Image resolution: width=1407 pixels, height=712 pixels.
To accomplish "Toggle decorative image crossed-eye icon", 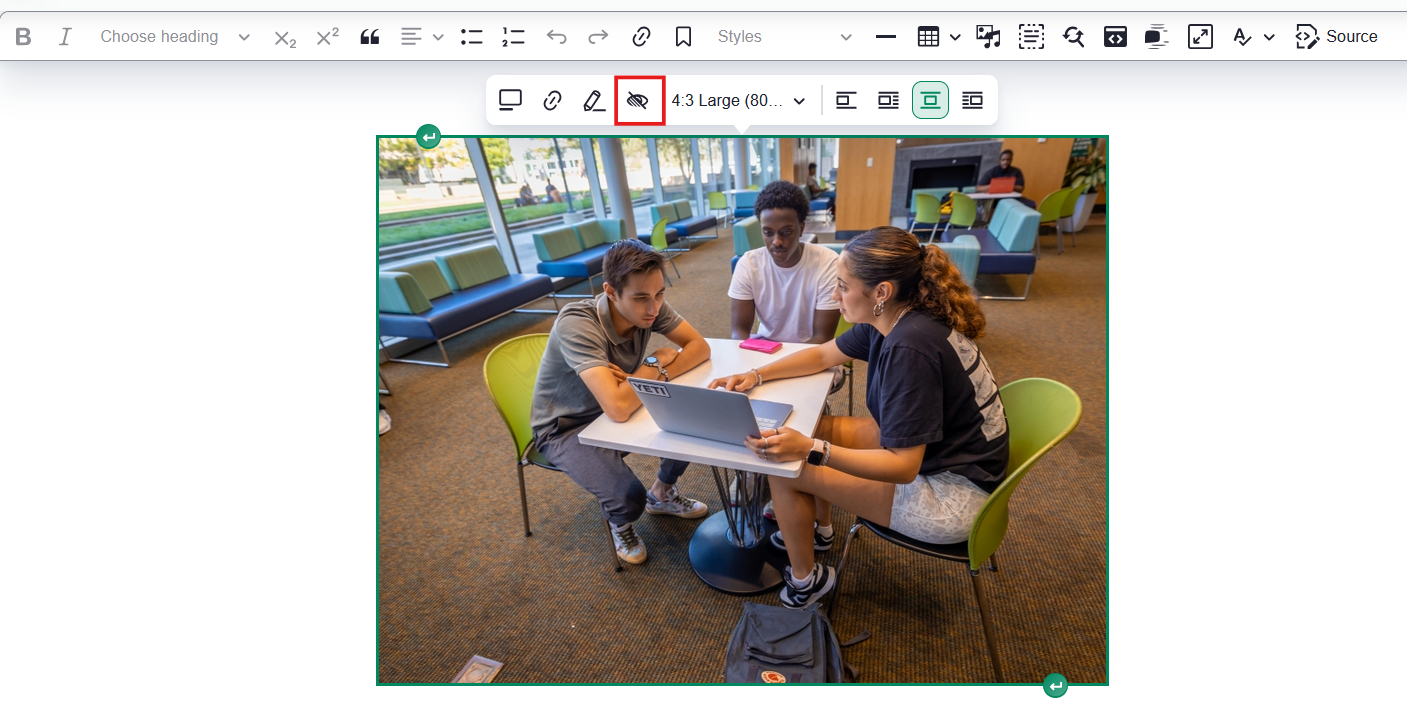I will coord(638,100).
